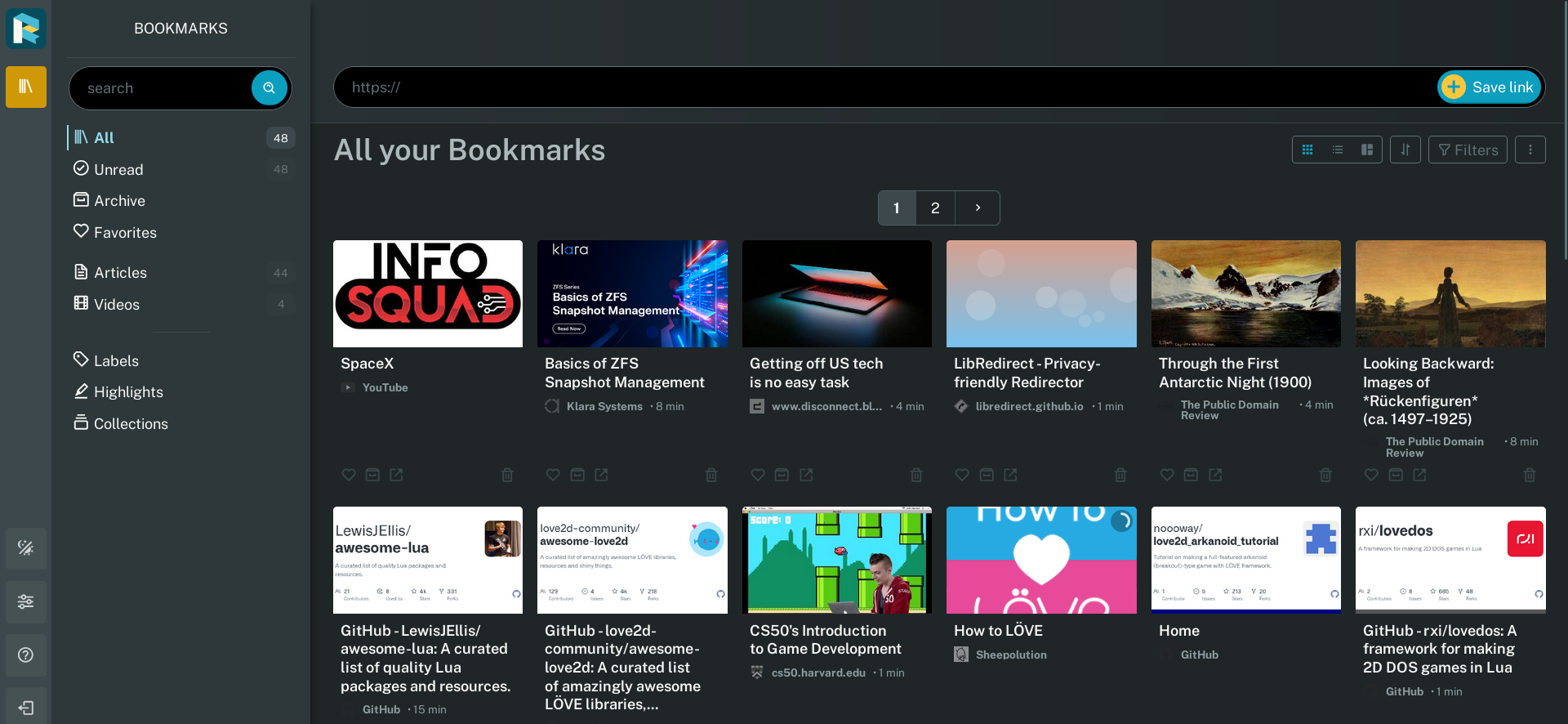Image resolution: width=1568 pixels, height=724 pixels.
Task: Filter by Articles
Action: coord(181,272)
